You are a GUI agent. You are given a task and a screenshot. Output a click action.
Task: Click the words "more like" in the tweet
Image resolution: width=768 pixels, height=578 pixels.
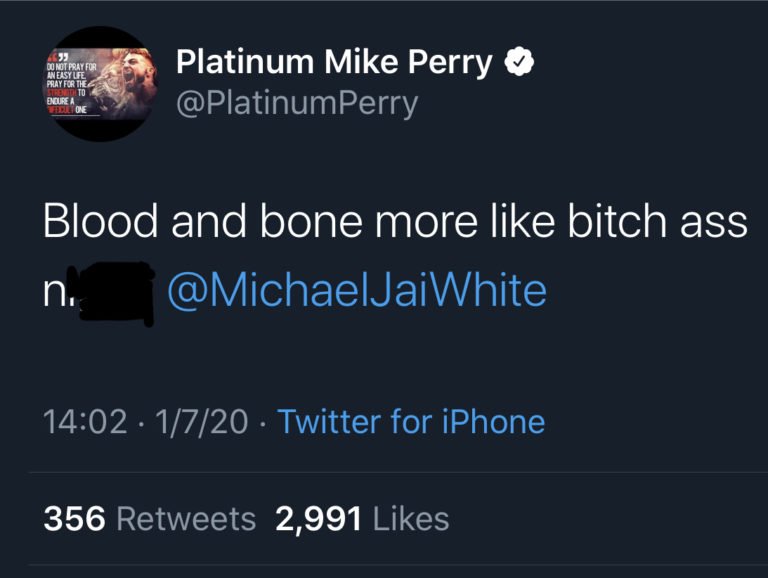point(442,222)
